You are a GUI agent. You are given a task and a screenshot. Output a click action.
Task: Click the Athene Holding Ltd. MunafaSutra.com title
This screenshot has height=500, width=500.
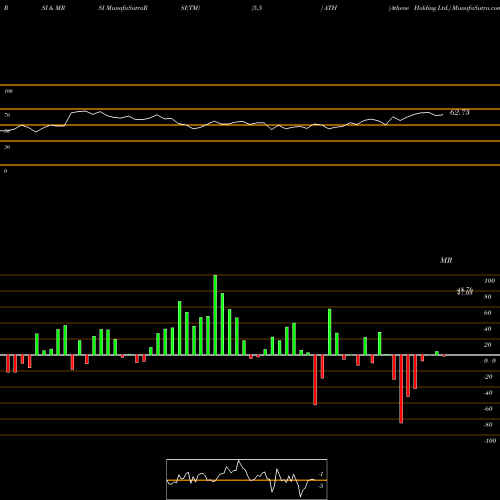click(444, 8)
